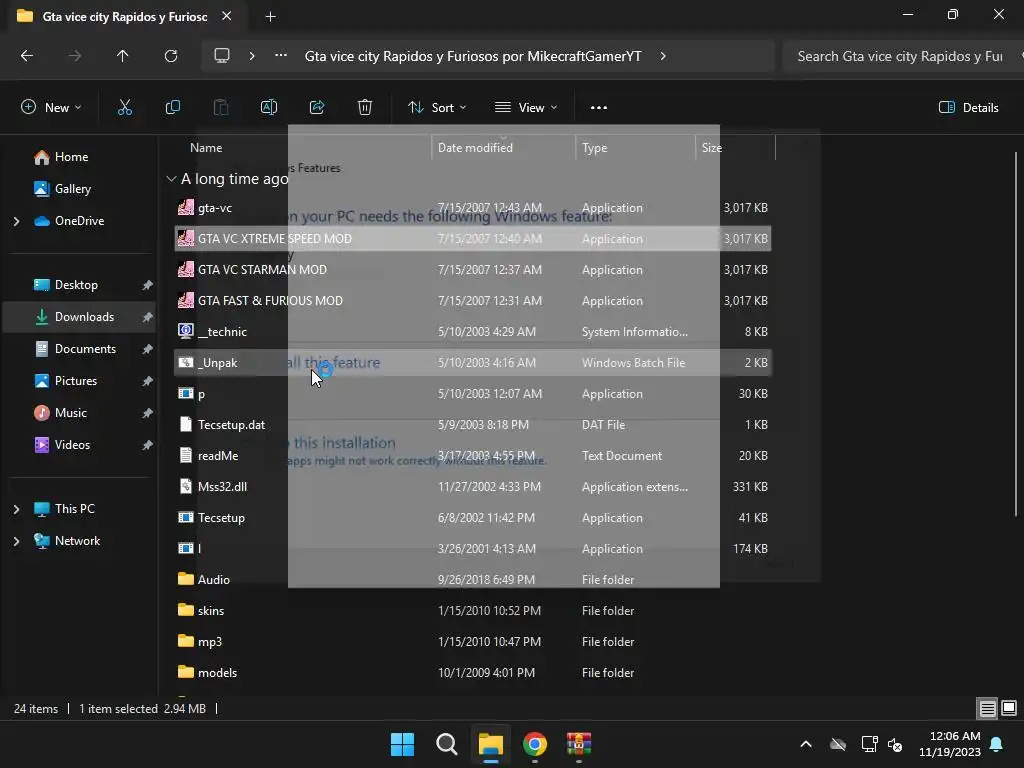Click the vertical scrollbar of file list
Screen dimensions: 1024x768
point(1016,333)
